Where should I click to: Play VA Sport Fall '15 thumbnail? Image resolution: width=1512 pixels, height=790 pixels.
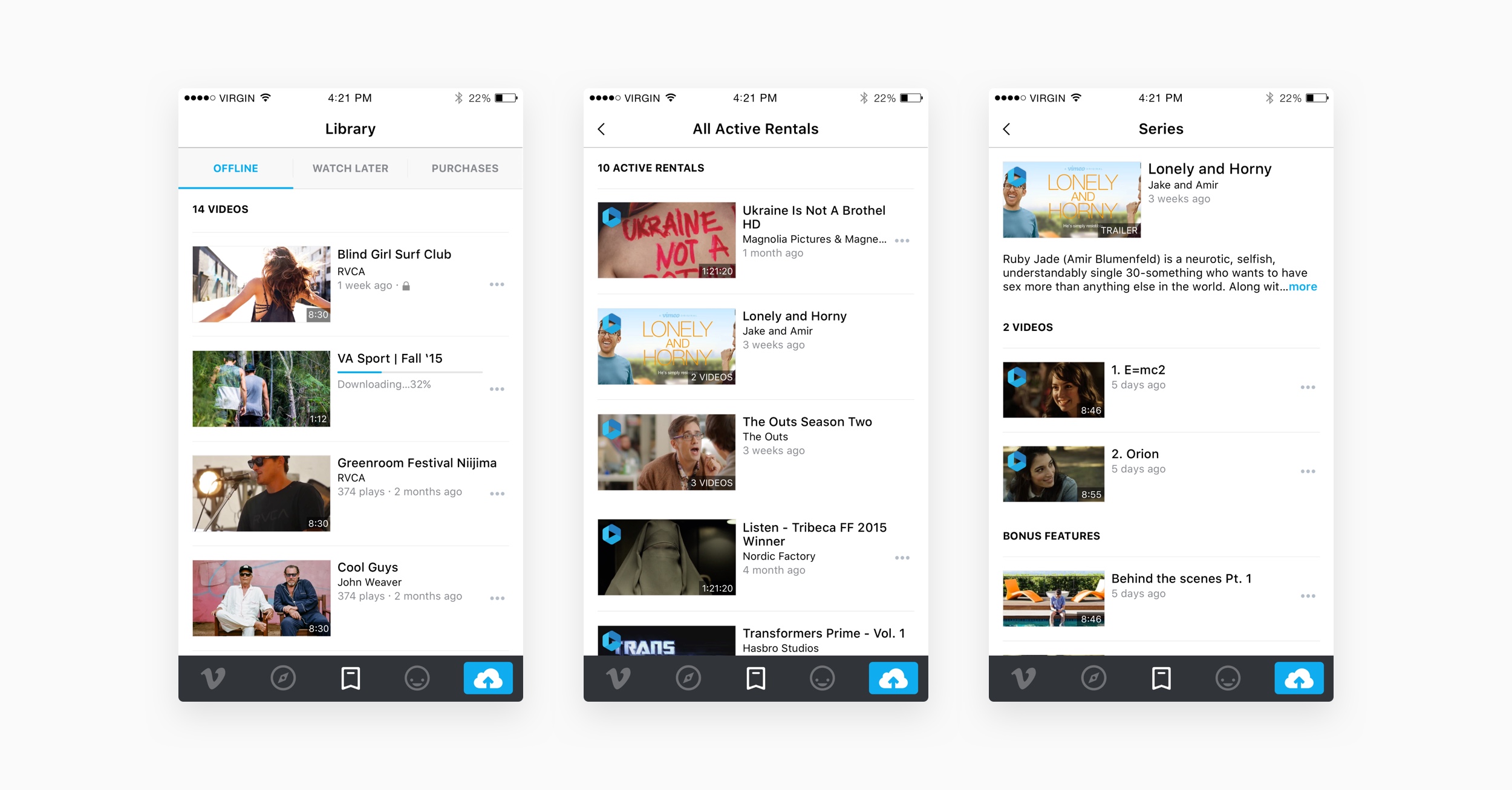click(261, 389)
